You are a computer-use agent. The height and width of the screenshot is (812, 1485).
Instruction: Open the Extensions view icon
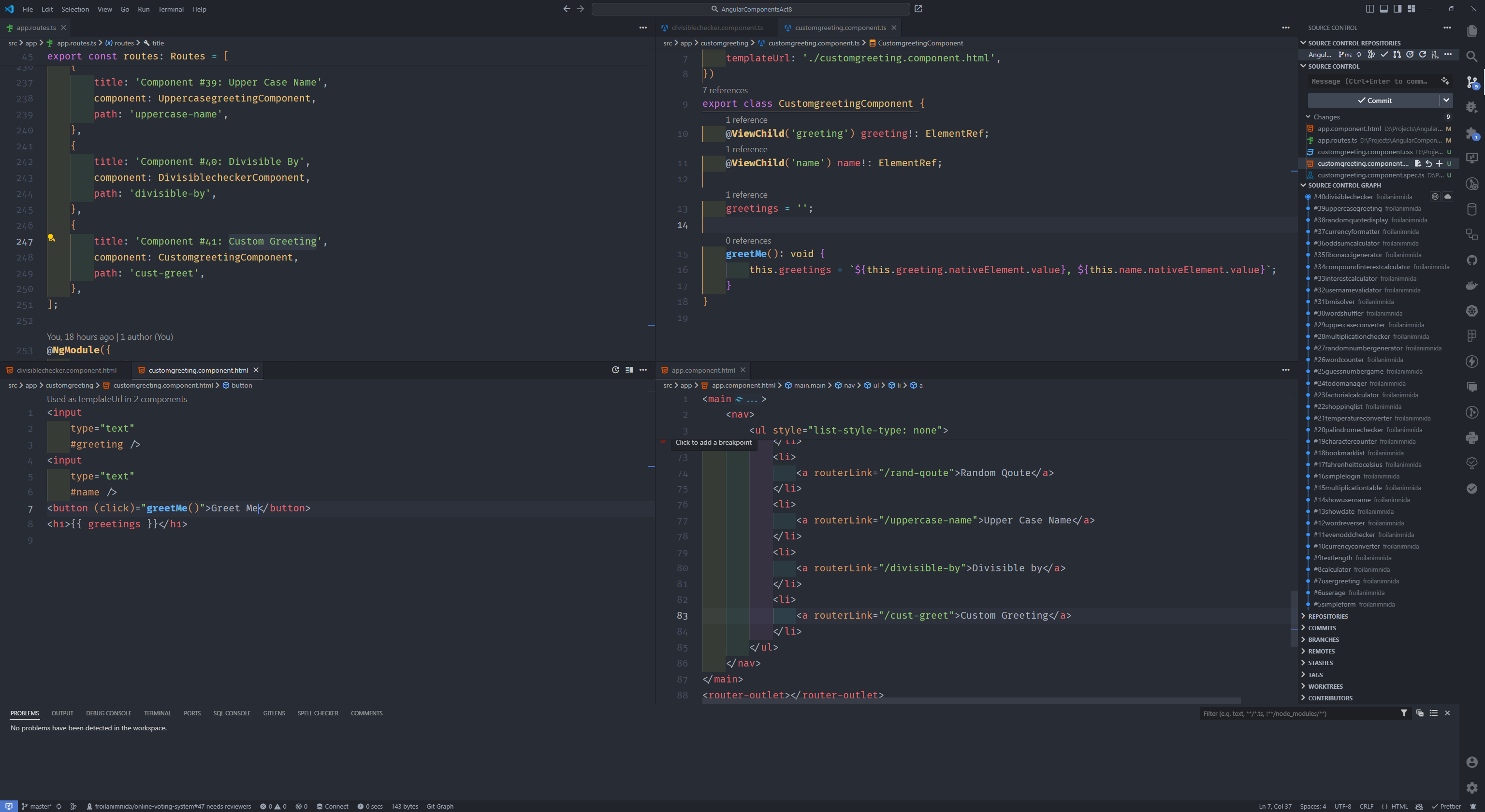1472,133
